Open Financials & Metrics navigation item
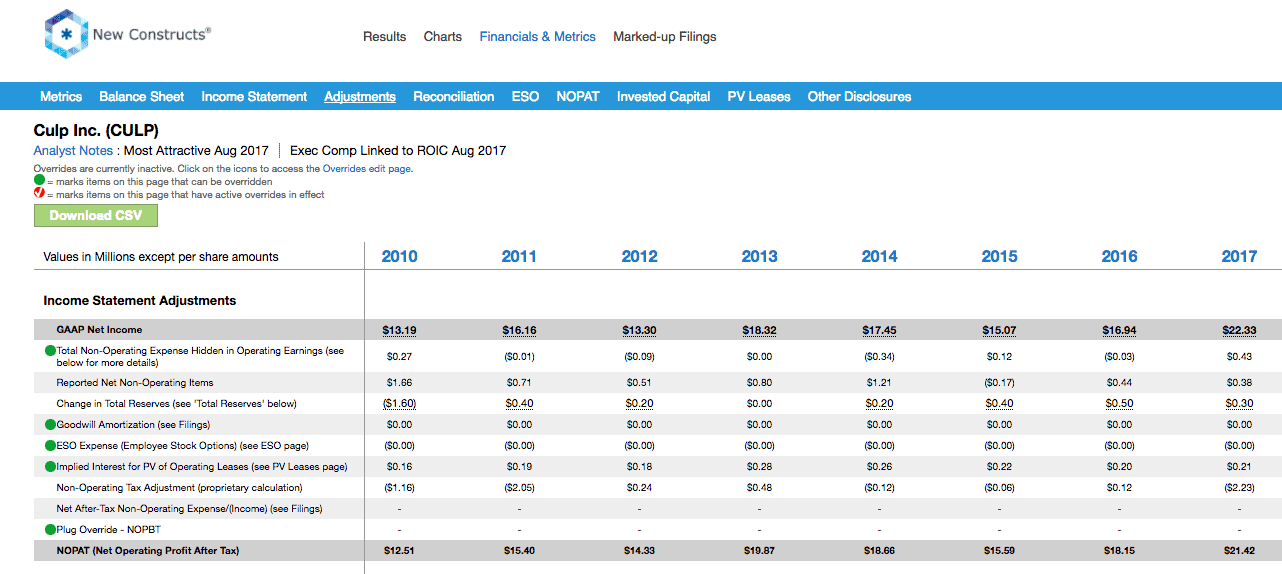The width and height of the screenshot is (1282, 574). (538, 37)
